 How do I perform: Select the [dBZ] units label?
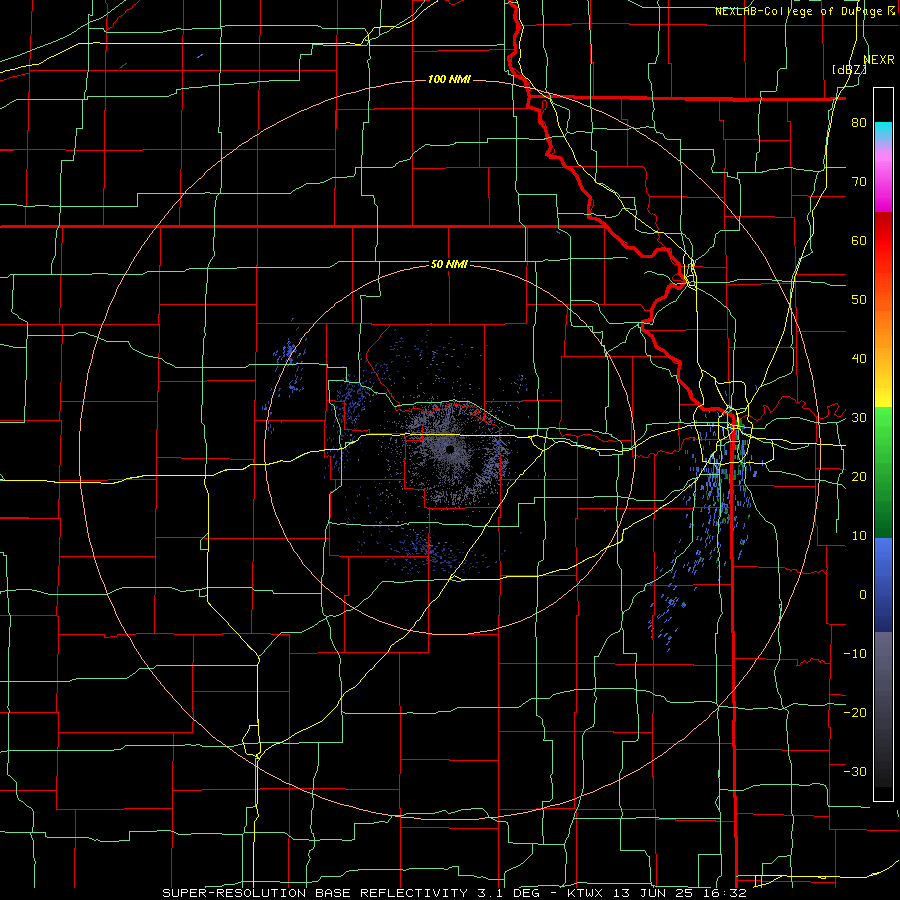point(849,70)
